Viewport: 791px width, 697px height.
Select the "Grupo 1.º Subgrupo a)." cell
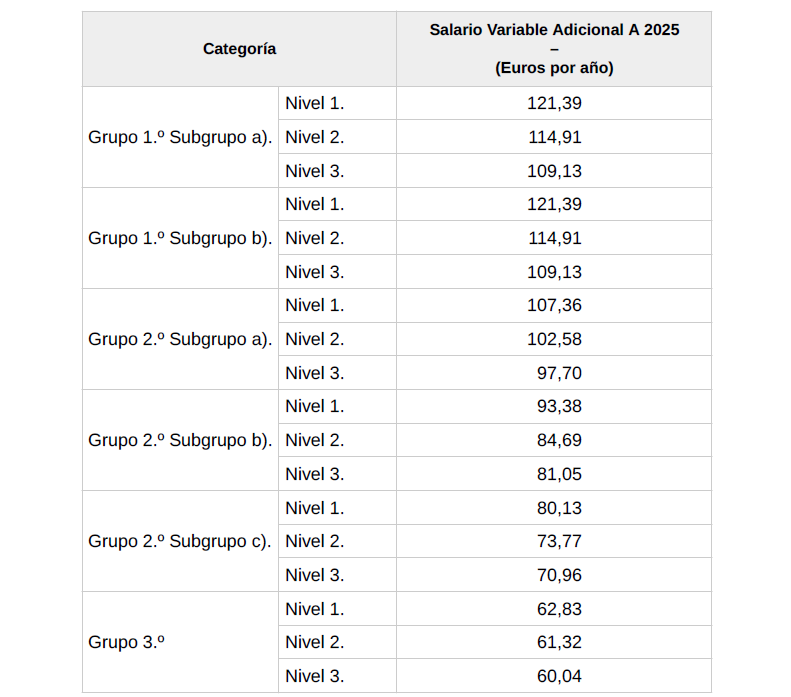tap(180, 138)
